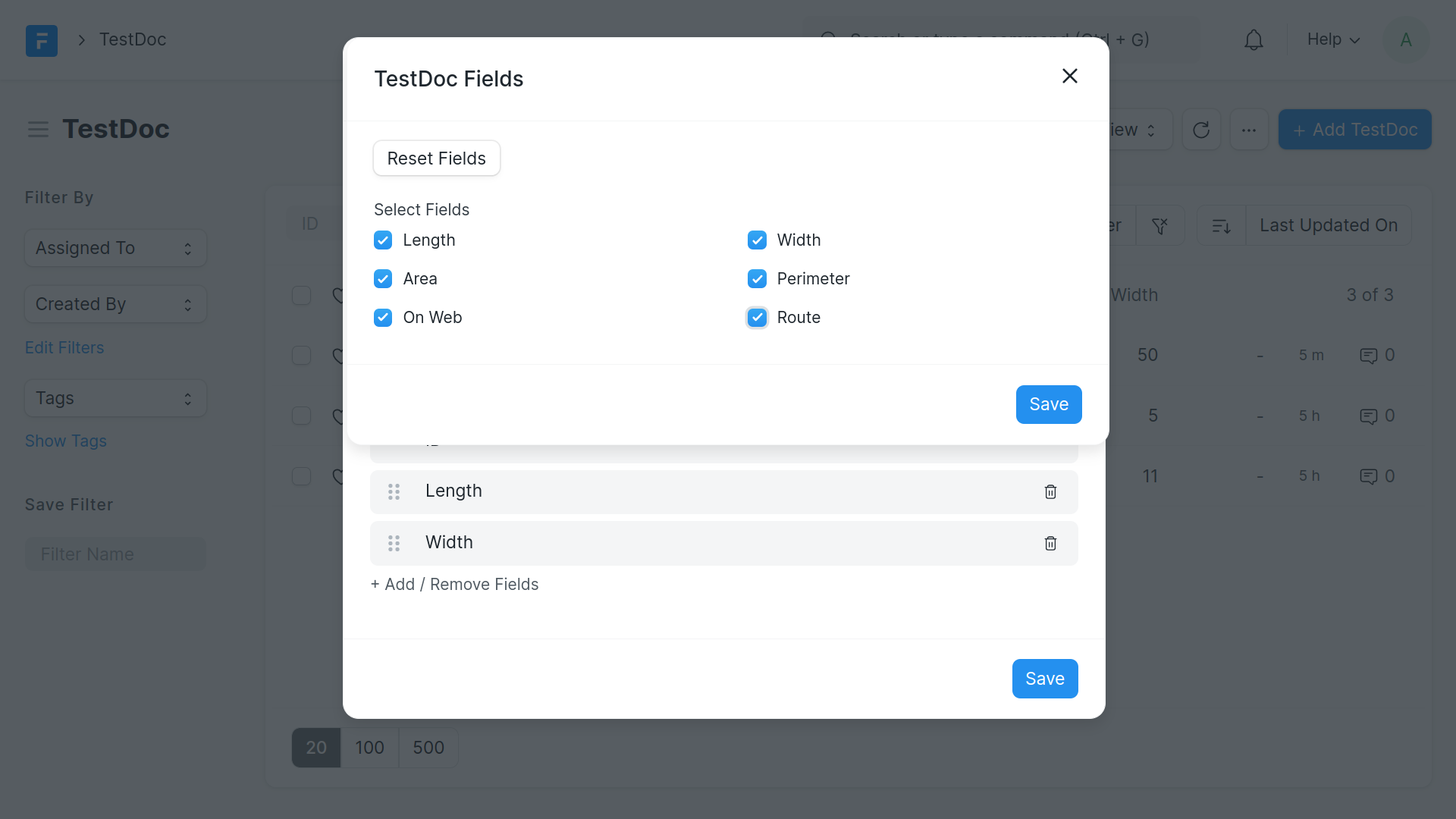Screen dimensions: 1456x819
Task: Click the refresh list icon
Action: (x=1201, y=130)
